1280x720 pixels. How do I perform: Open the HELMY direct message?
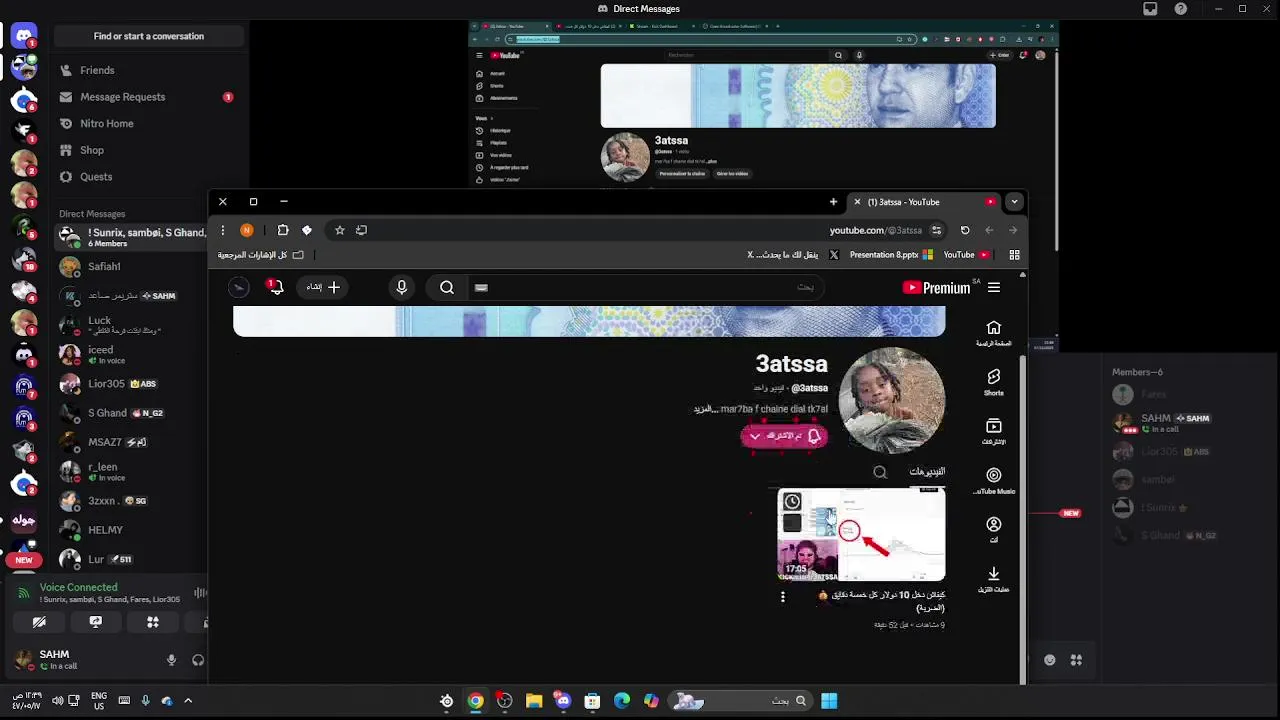point(130,530)
